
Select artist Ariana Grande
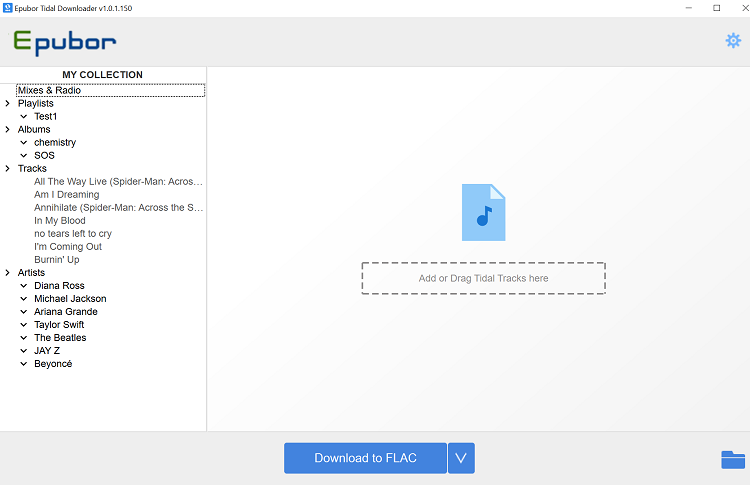66,311
